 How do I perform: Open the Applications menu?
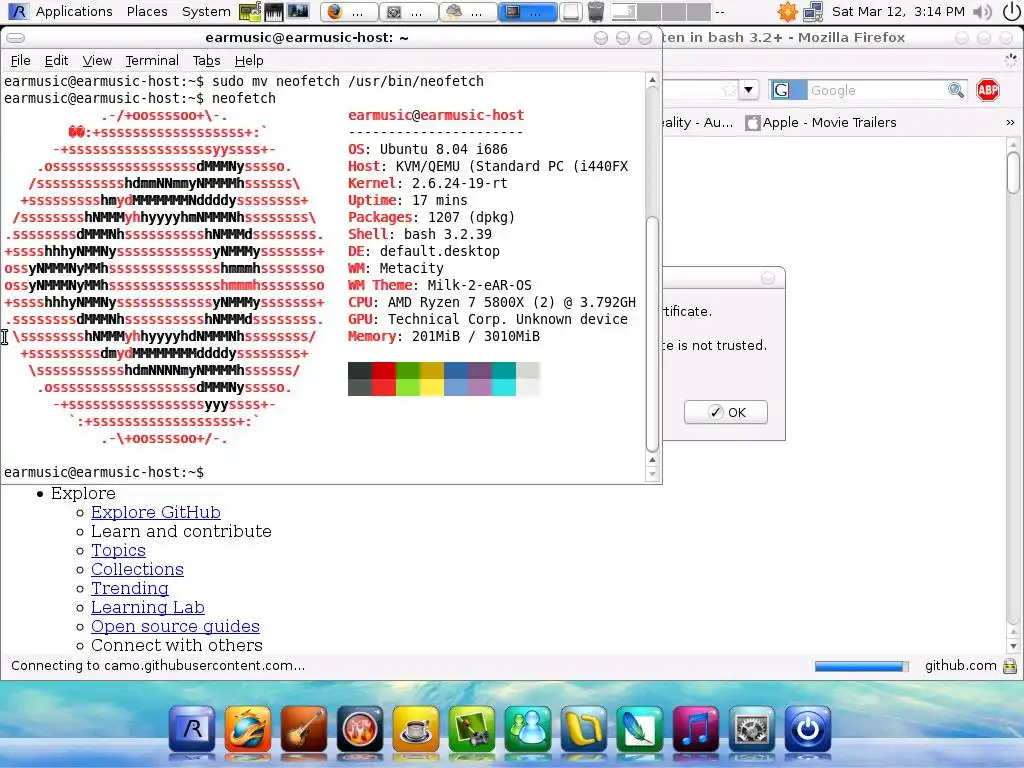74,11
